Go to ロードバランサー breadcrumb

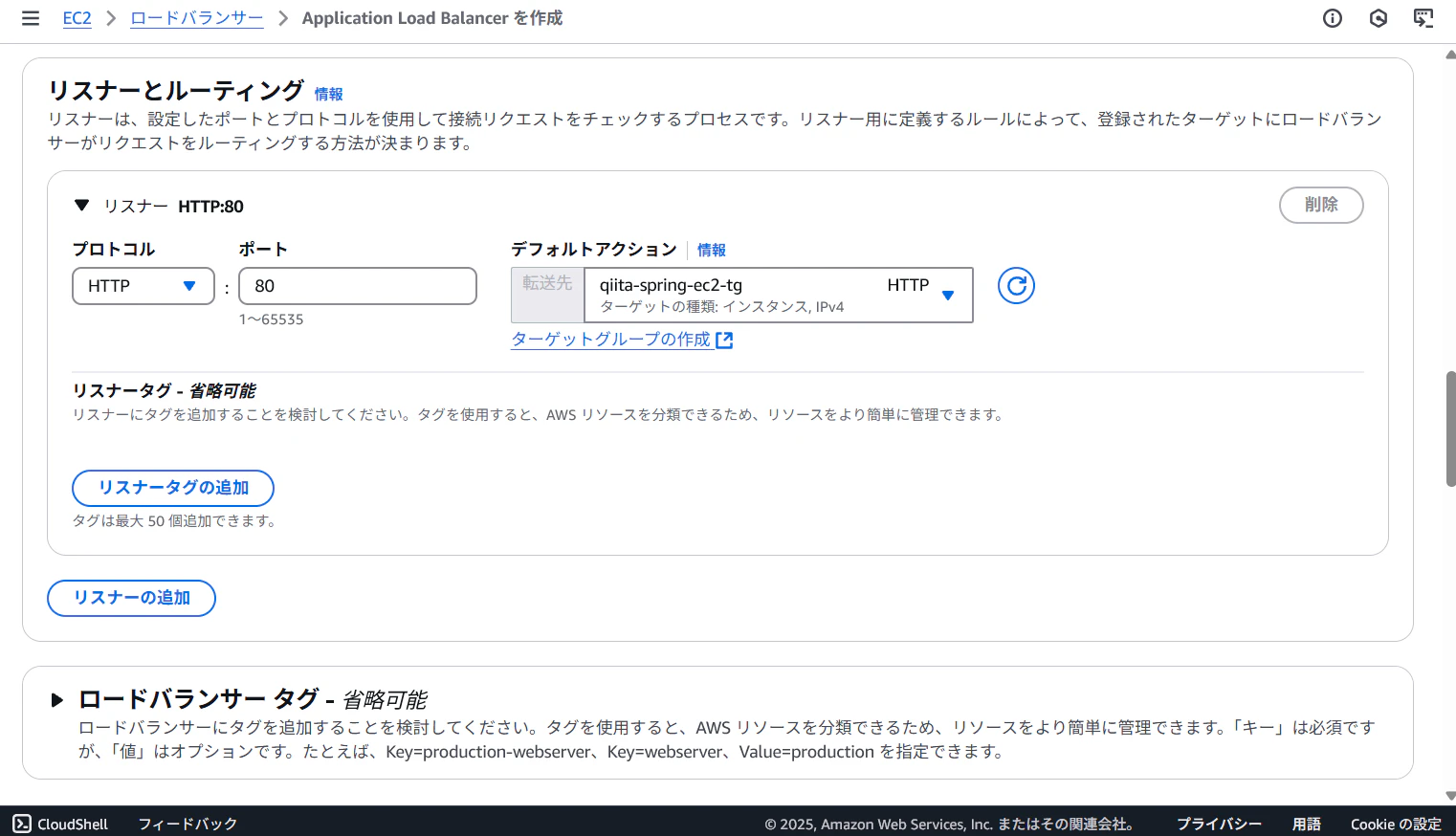pos(197,18)
